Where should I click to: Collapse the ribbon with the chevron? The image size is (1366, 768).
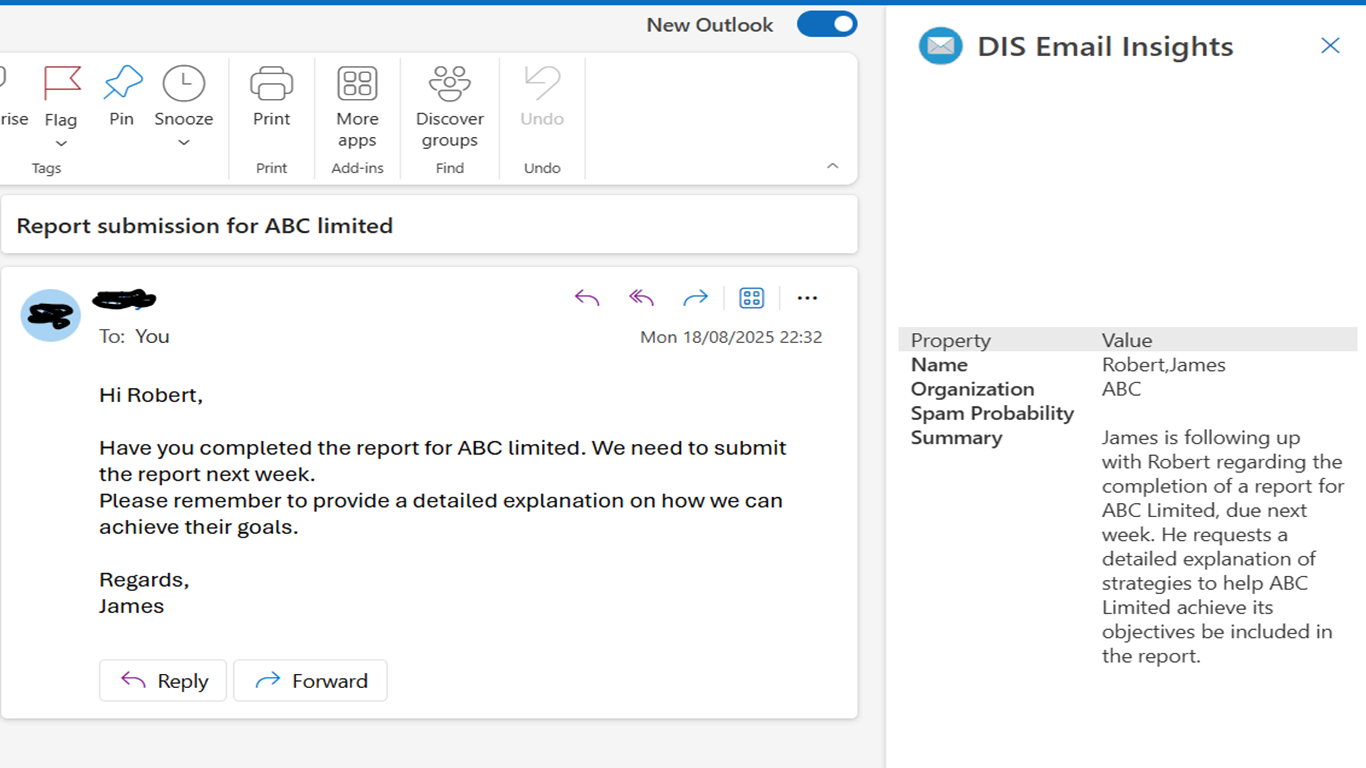tap(832, 166)
